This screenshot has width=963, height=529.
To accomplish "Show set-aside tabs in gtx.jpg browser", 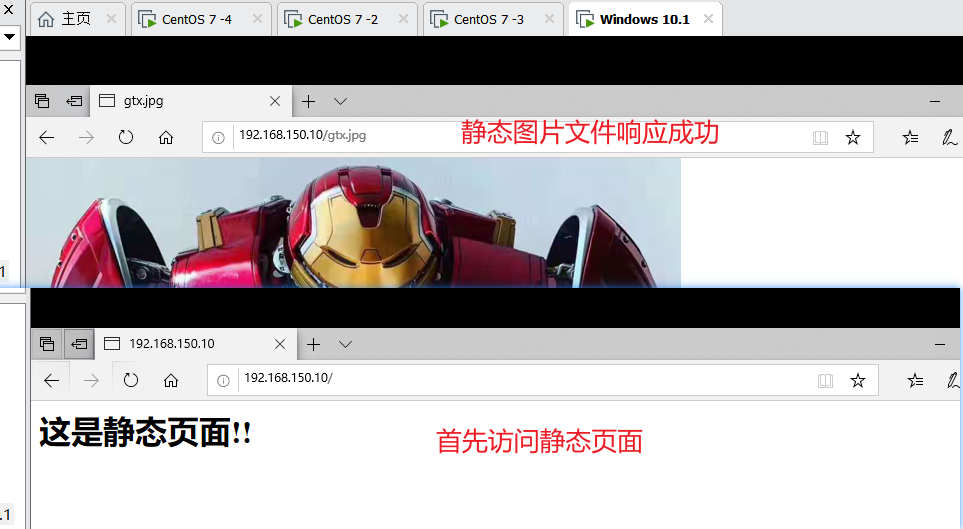I will (x=42, y=101).
